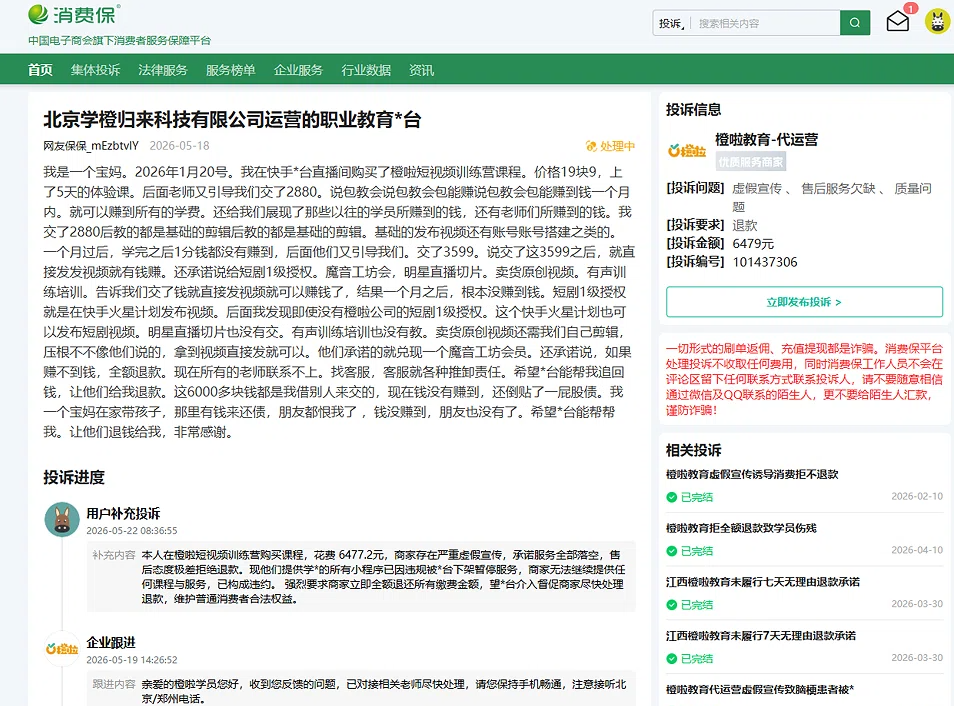Click the date 2026-02-10 in related complaints
This screenshot has height=706, width=954.
(917, 497)
